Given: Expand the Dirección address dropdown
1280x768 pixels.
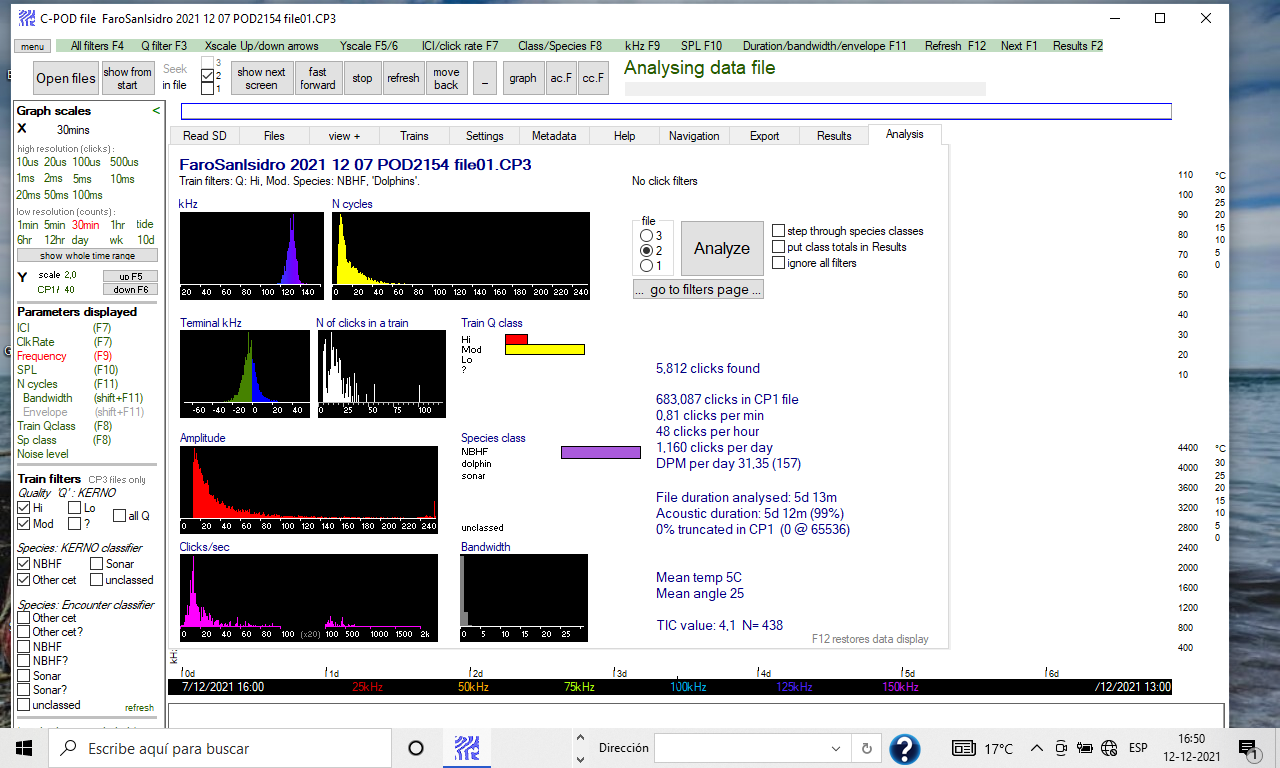Looking at the screenshot, I should (836, 748).
